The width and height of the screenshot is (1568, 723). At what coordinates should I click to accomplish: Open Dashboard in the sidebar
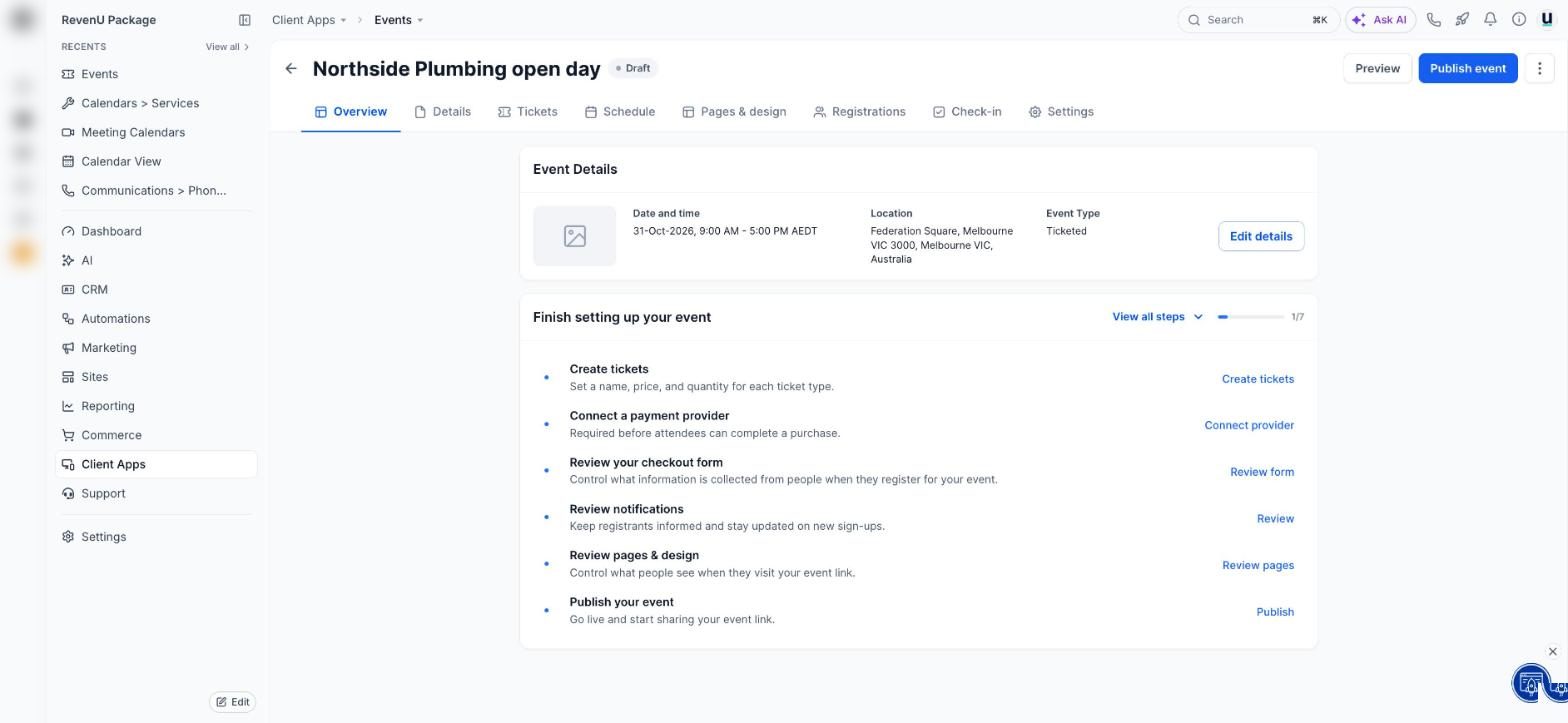[156, 231]
